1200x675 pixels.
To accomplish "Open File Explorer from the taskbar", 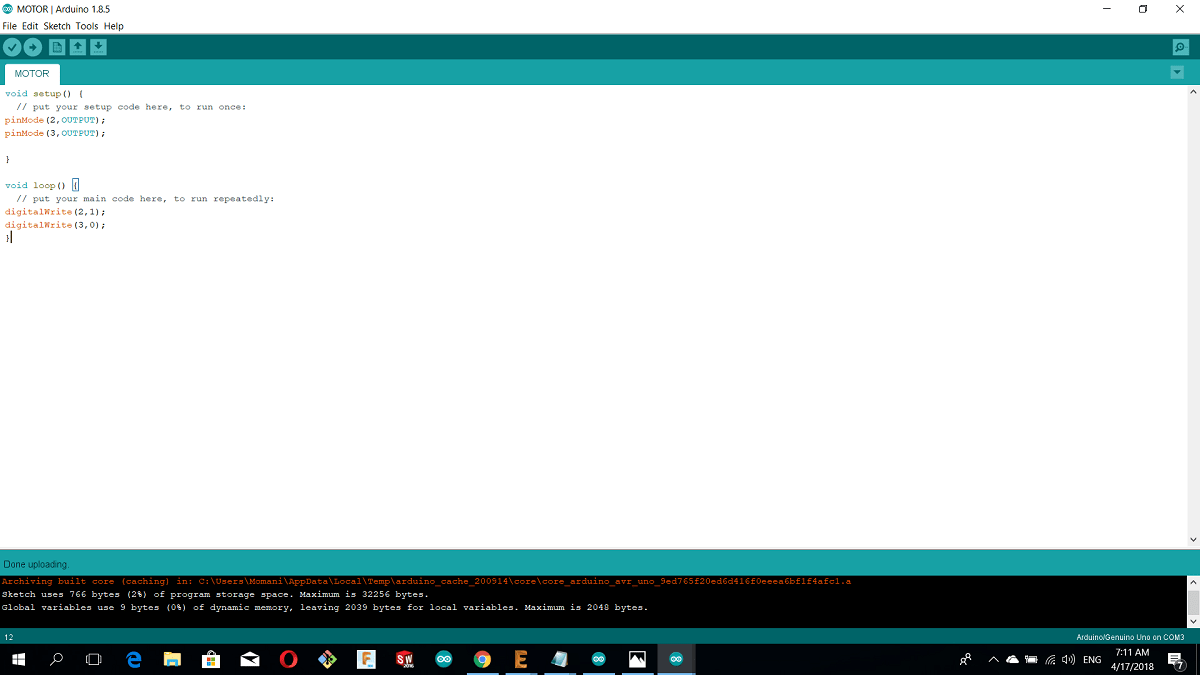I will pos(172,659).
